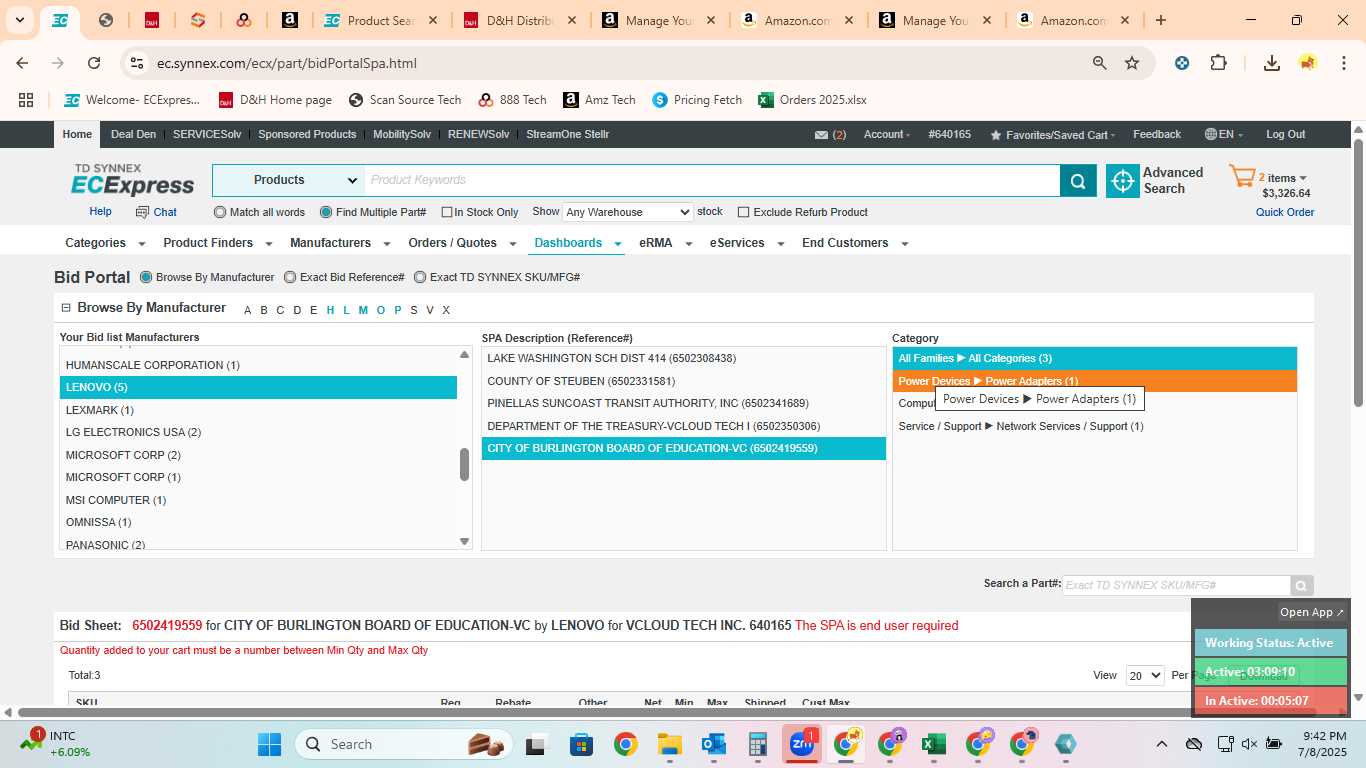Click the Log Out link
The width and height of the screenshot is (1366, 768).
pyautogui.click(x=1285, y=135)
